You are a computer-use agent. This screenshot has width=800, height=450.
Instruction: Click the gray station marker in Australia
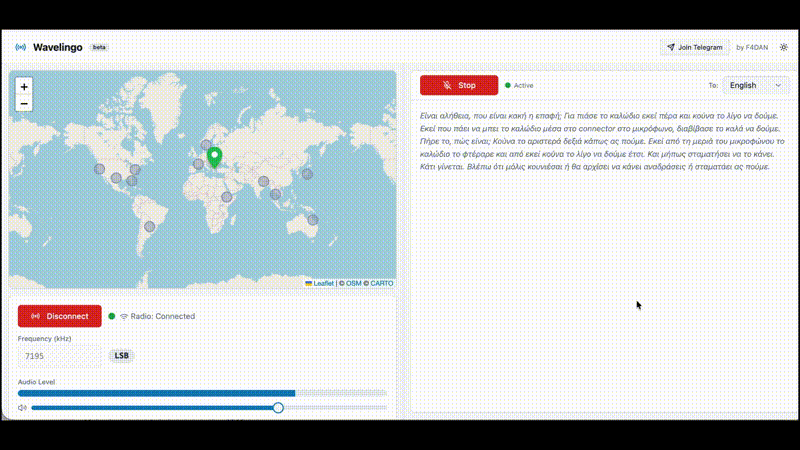point(313,219)
